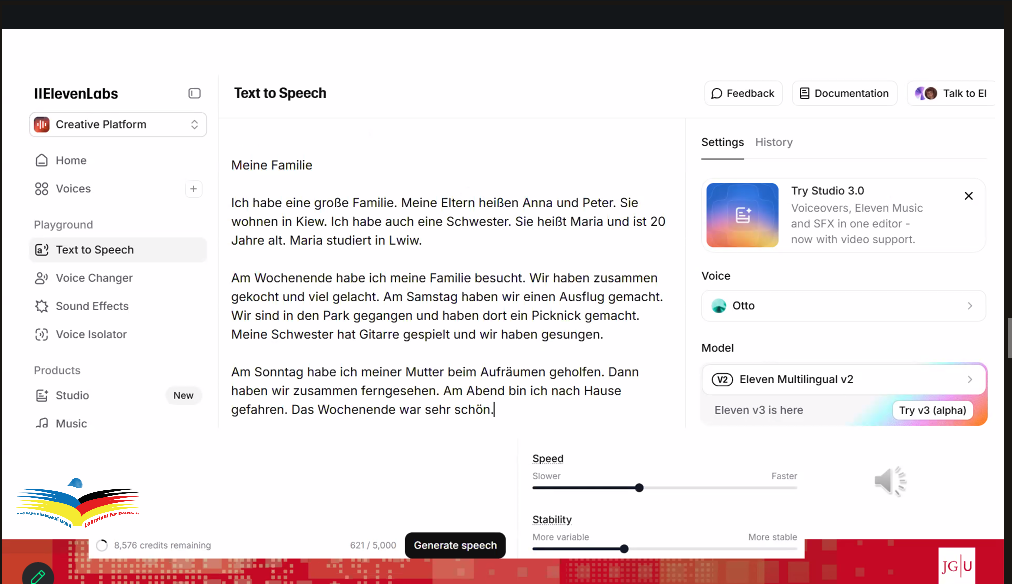Open the Eleven Multilingual v2 model selector

pyautogui.click(x=843, y=380)
